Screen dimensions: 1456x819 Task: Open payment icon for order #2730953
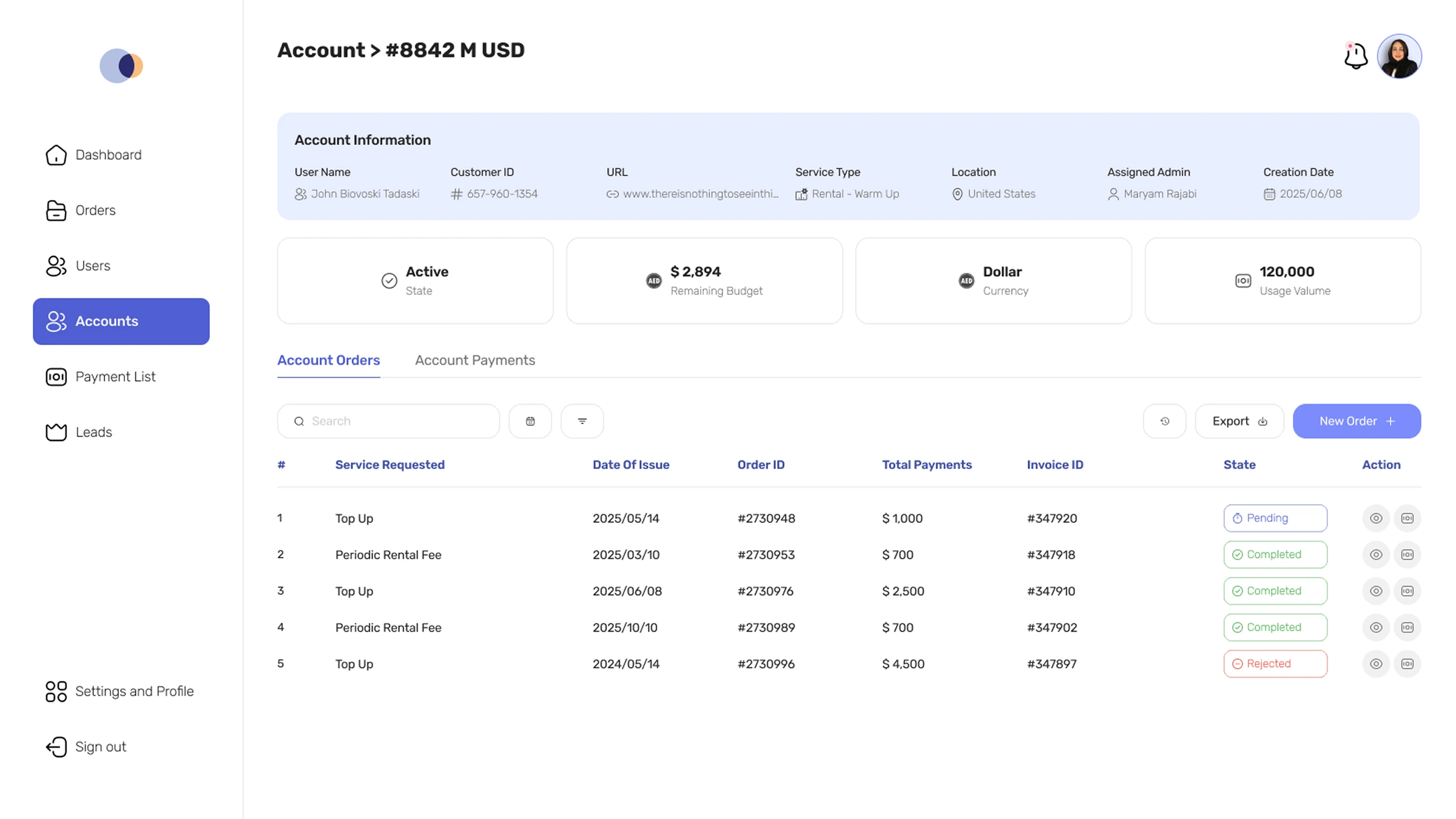click(x=1407, y=554)
